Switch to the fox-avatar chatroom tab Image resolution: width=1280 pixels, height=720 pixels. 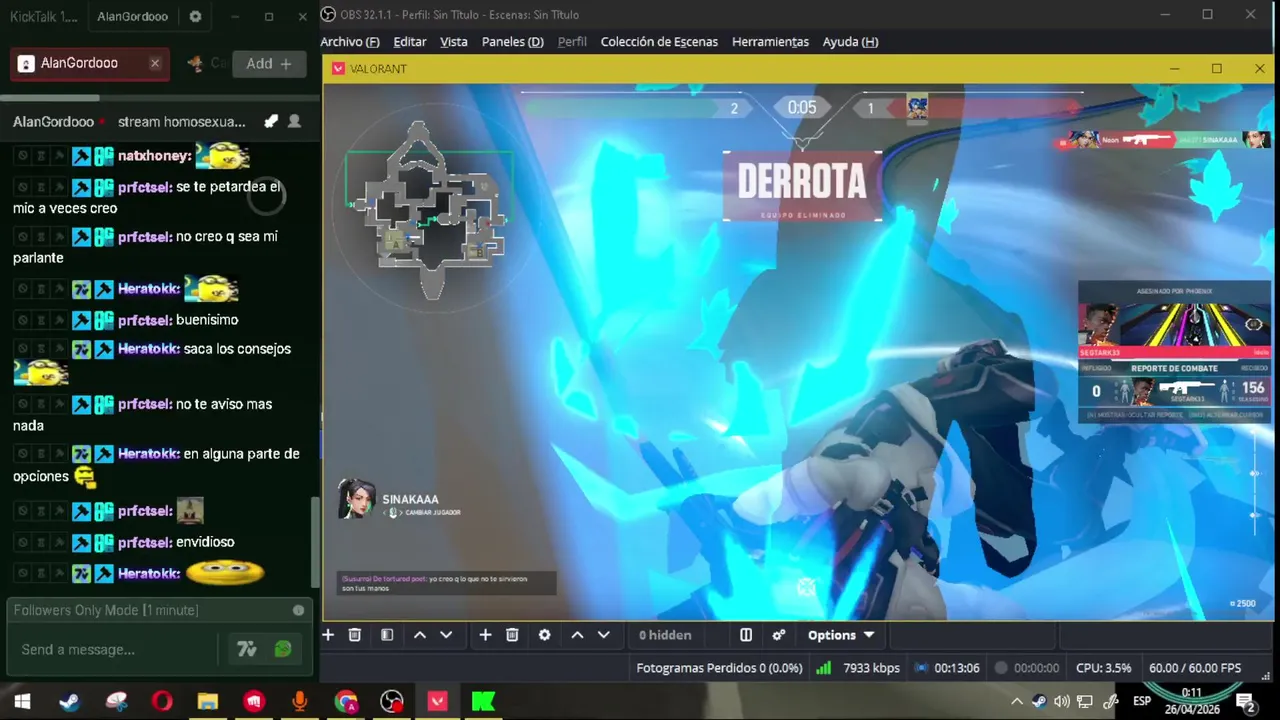[206, 63]
